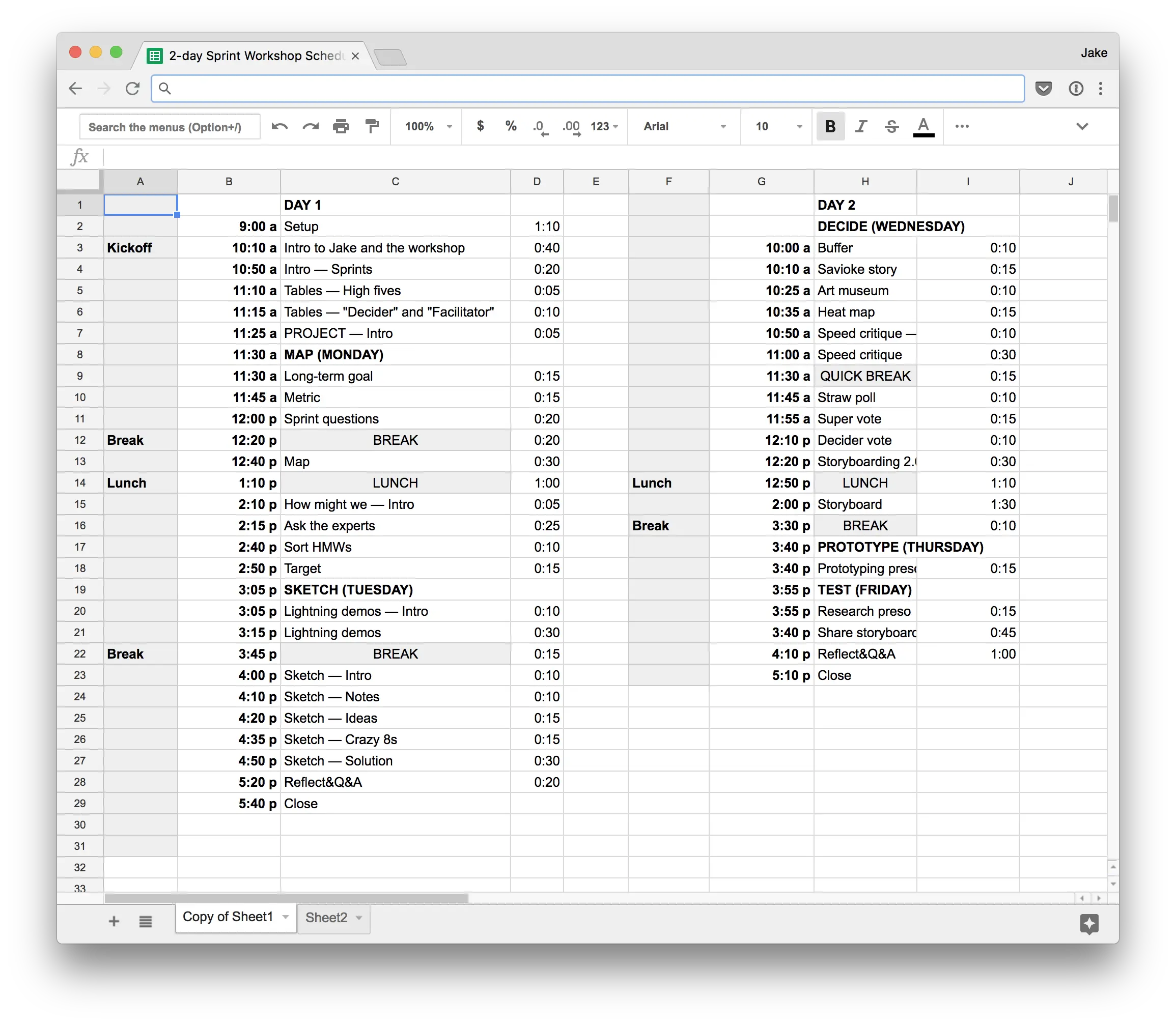Toggle bold formatting
This screenshot has height=1025, width=1176.
click(x=830, y=126)
